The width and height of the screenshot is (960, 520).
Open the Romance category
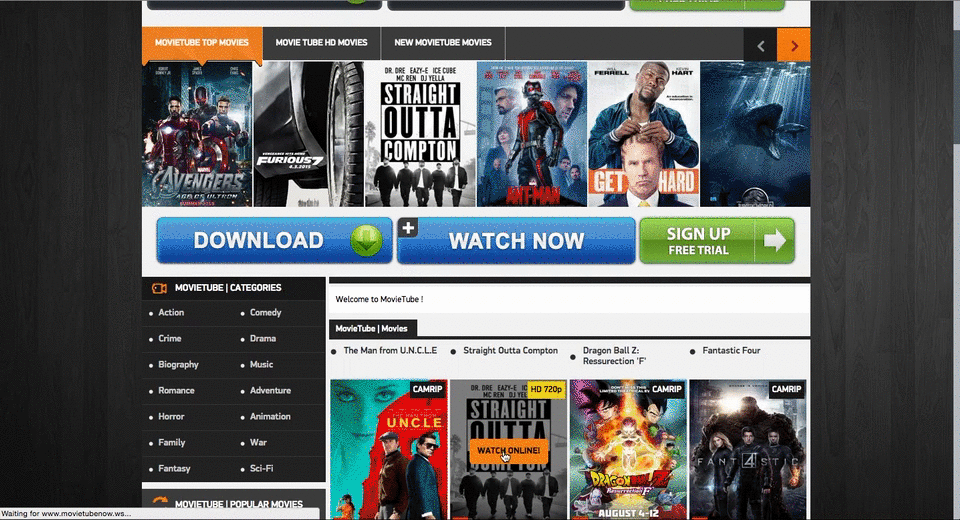[x=176, y=390]
